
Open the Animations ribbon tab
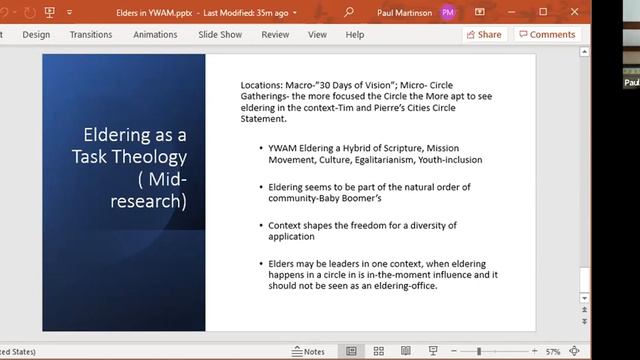[155, 35]
